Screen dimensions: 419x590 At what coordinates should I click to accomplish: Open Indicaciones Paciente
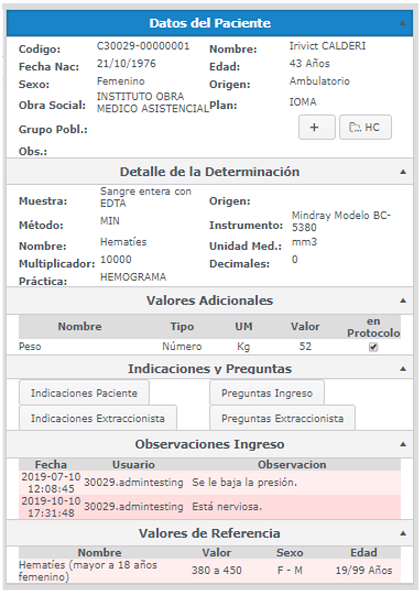[84, 393]
